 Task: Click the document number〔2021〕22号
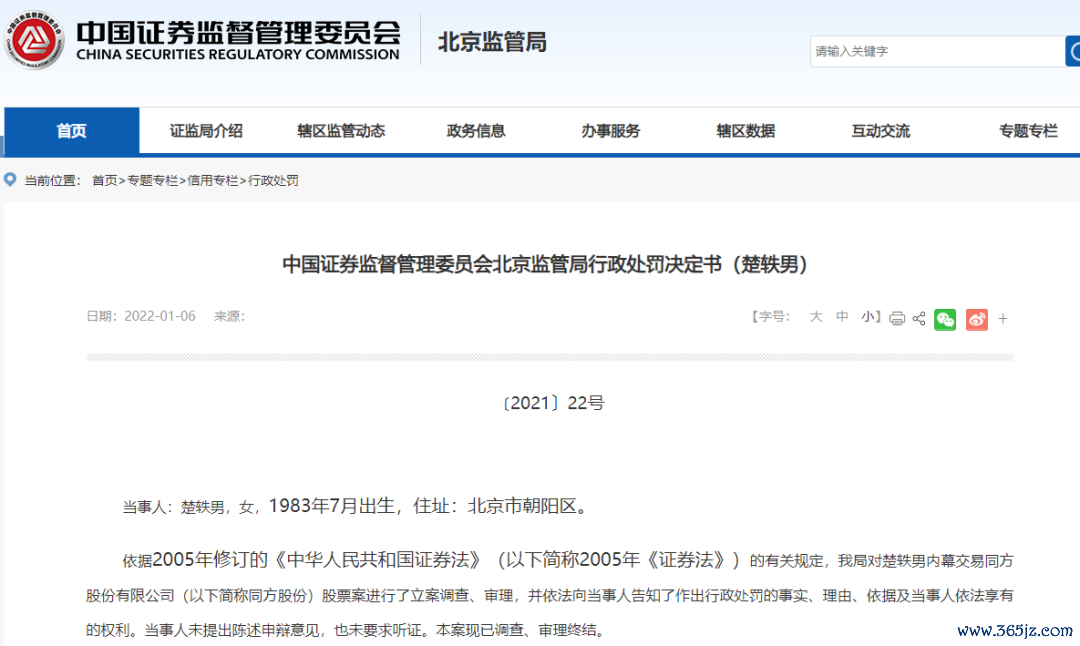pos(553,403)
